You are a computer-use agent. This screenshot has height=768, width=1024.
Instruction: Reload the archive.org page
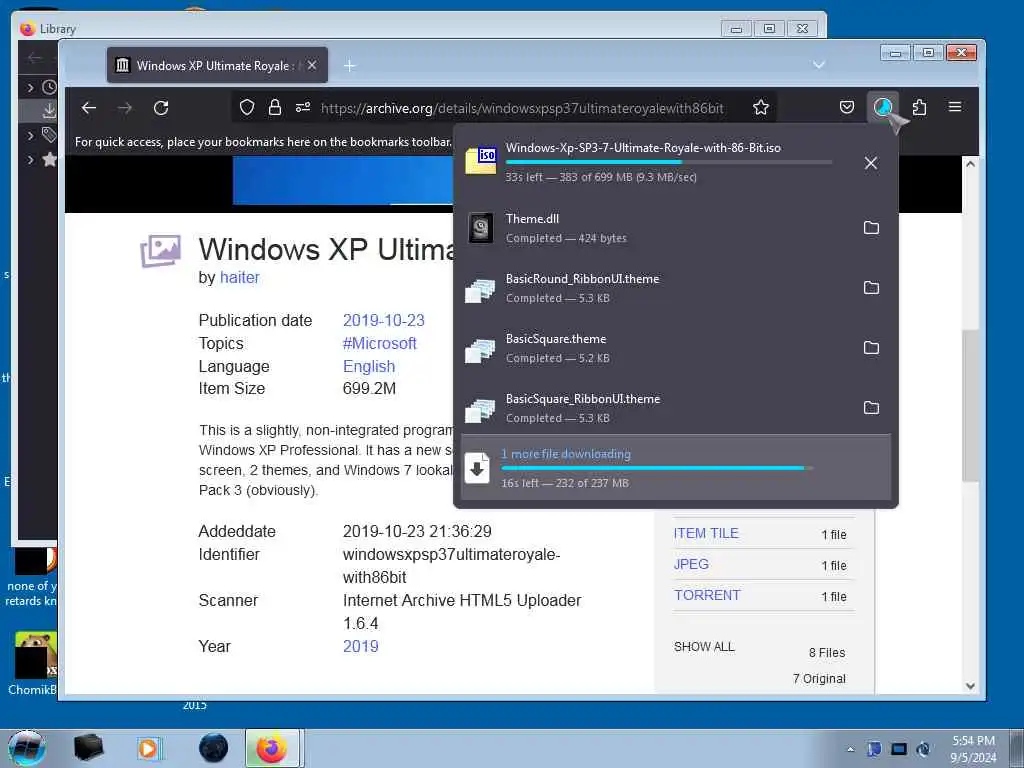click(161, 108)
